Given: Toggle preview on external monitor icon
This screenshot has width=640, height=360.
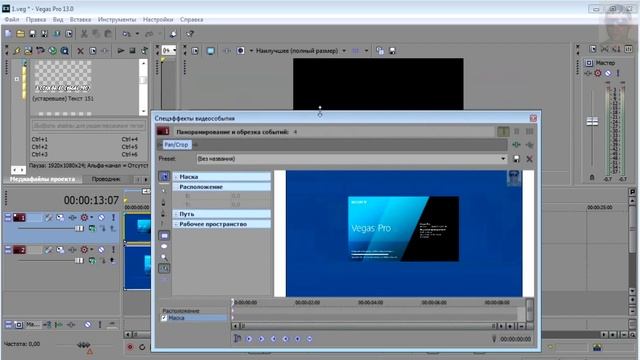Looking at the screenshot, I should click(x=210, y=51).
